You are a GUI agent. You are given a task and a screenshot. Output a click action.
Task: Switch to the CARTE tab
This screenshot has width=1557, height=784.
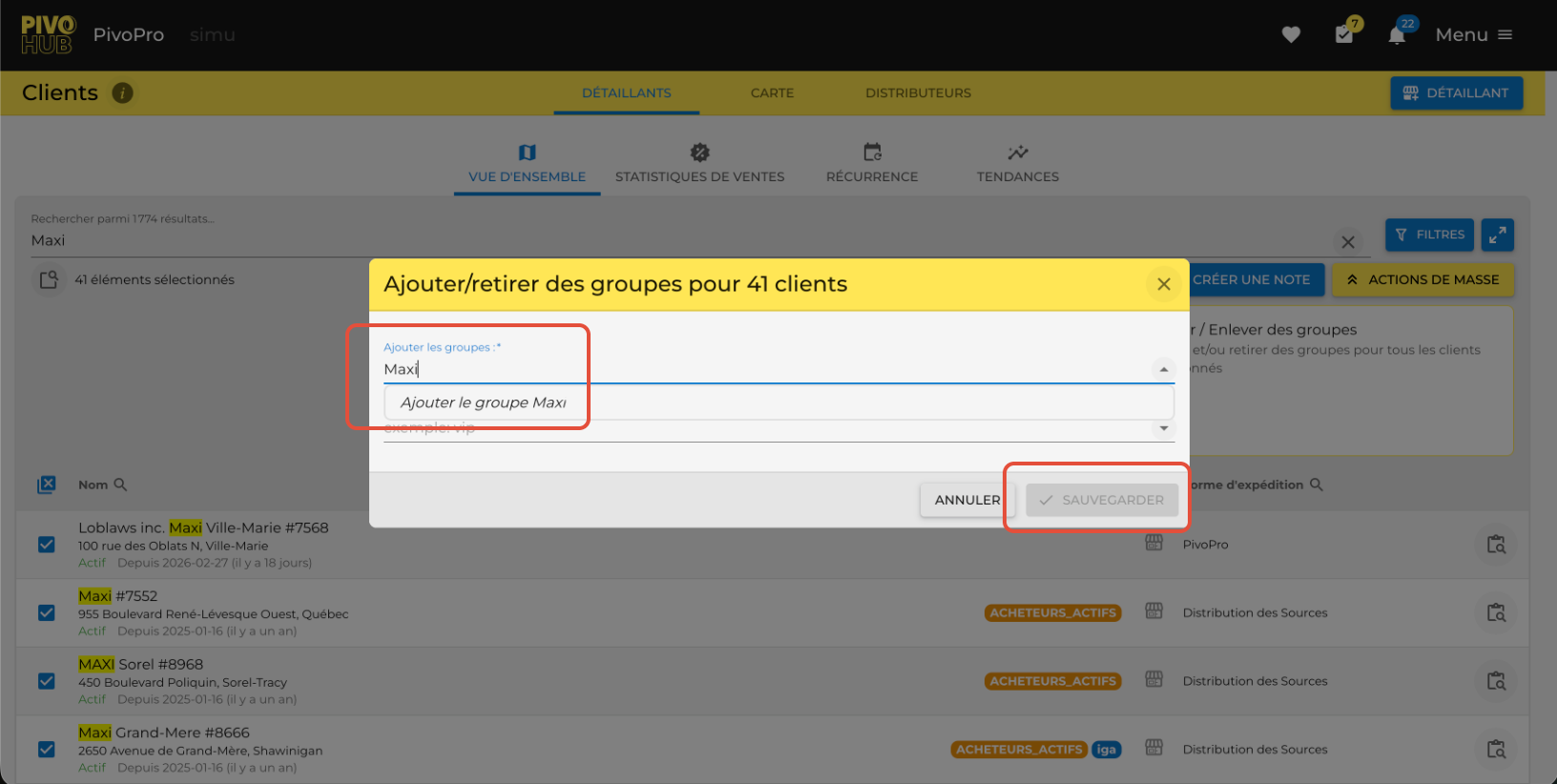pos(772,93)
